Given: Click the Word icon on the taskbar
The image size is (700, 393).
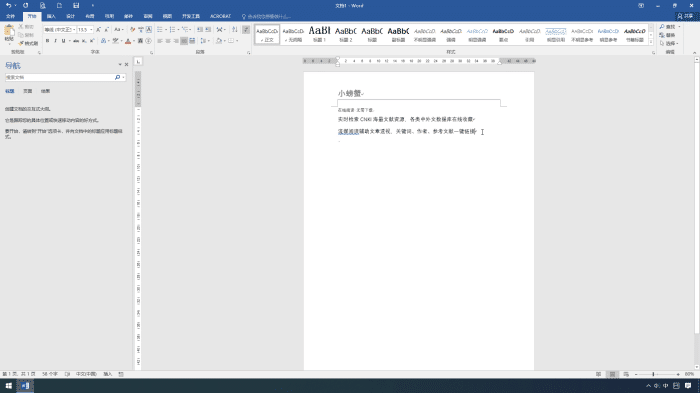Looking at the screenshot, I should tap(25, 386).
